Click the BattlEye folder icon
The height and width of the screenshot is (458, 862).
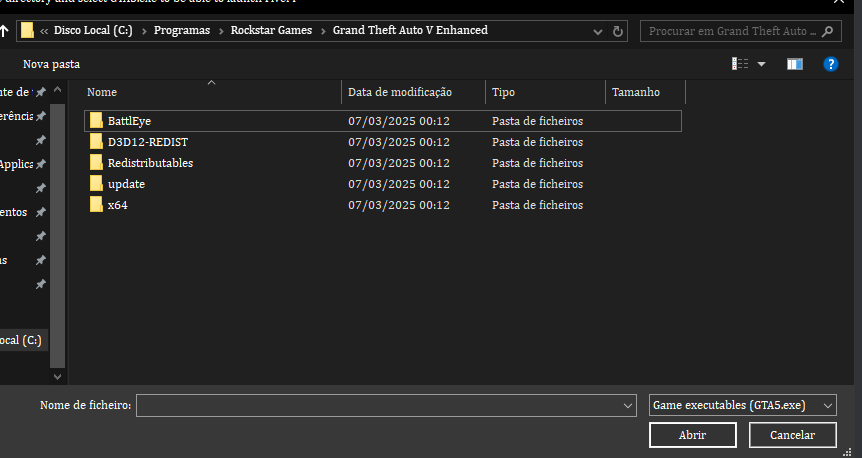click(96, 120)
